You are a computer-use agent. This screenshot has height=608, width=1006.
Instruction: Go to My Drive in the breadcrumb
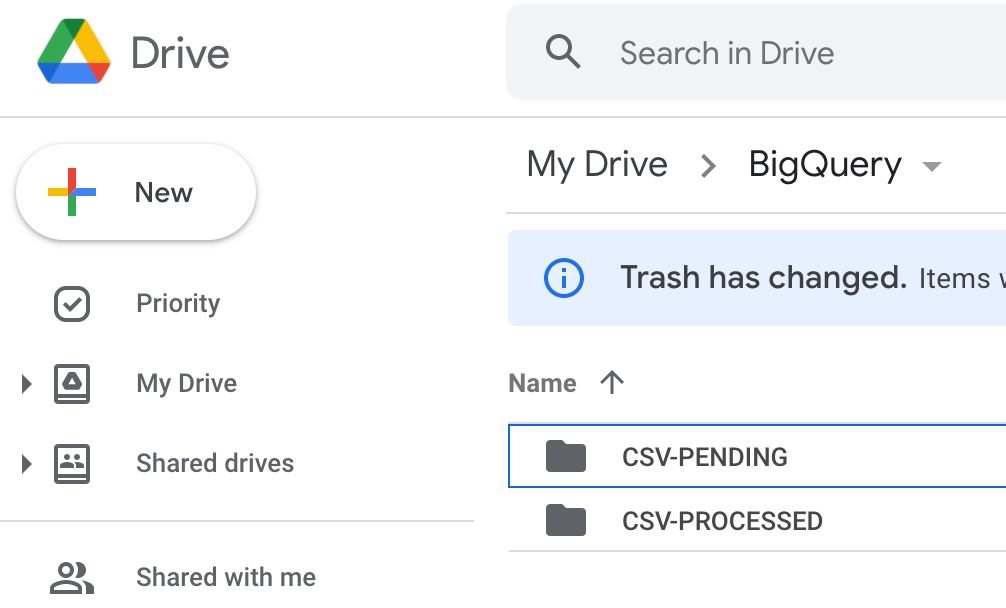(x=597, y=164)
